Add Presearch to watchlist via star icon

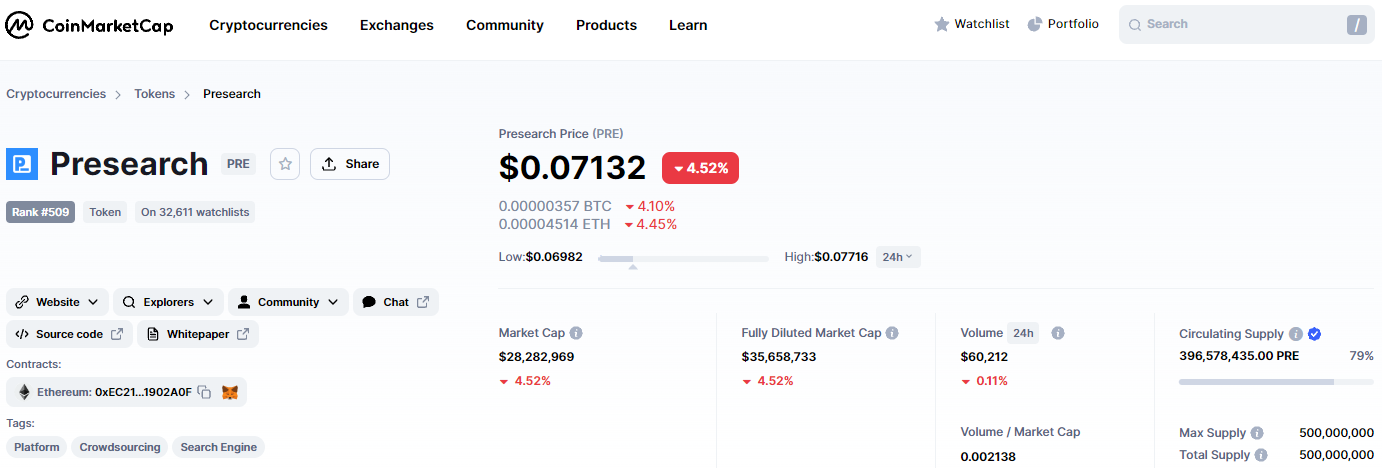point(285,164)
